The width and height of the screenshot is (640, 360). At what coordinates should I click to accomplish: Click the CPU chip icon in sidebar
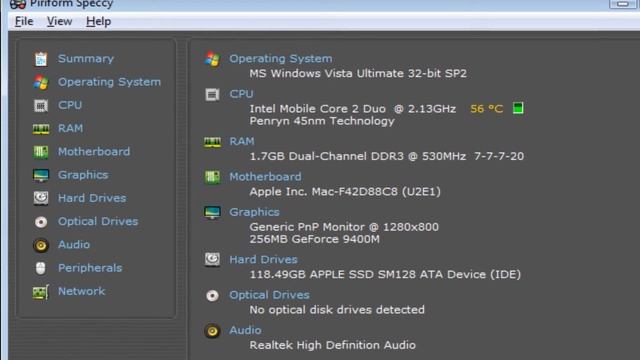click(x=41, y=106)
